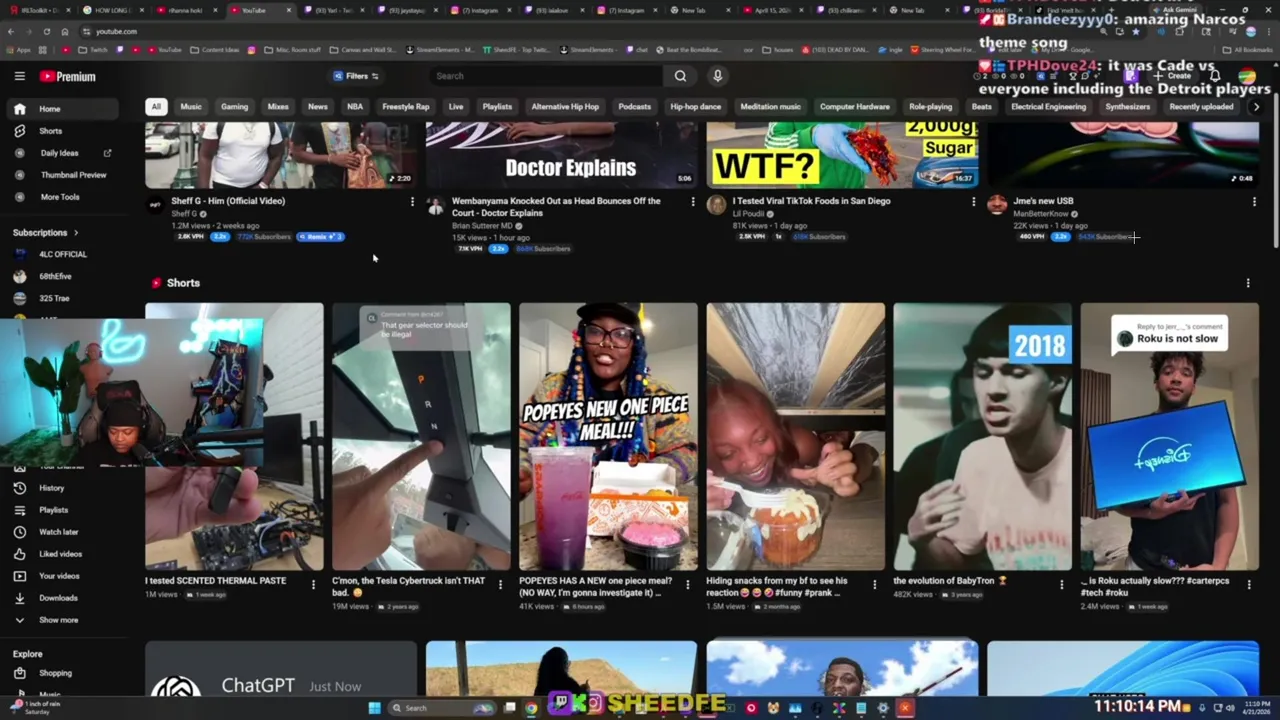This screenshot has width=1280, height=720.
Task: Select the NBA category chip
Action: click(355, 107)
